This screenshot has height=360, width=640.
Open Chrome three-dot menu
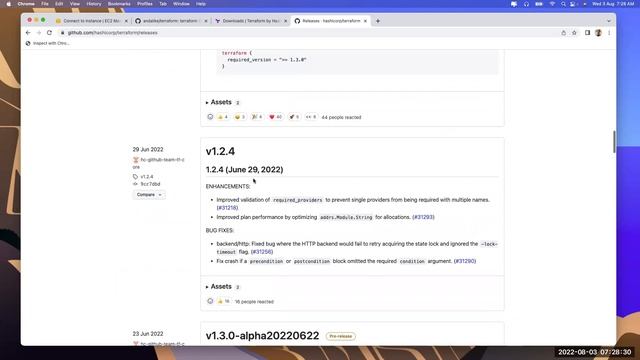click(609, 33)
